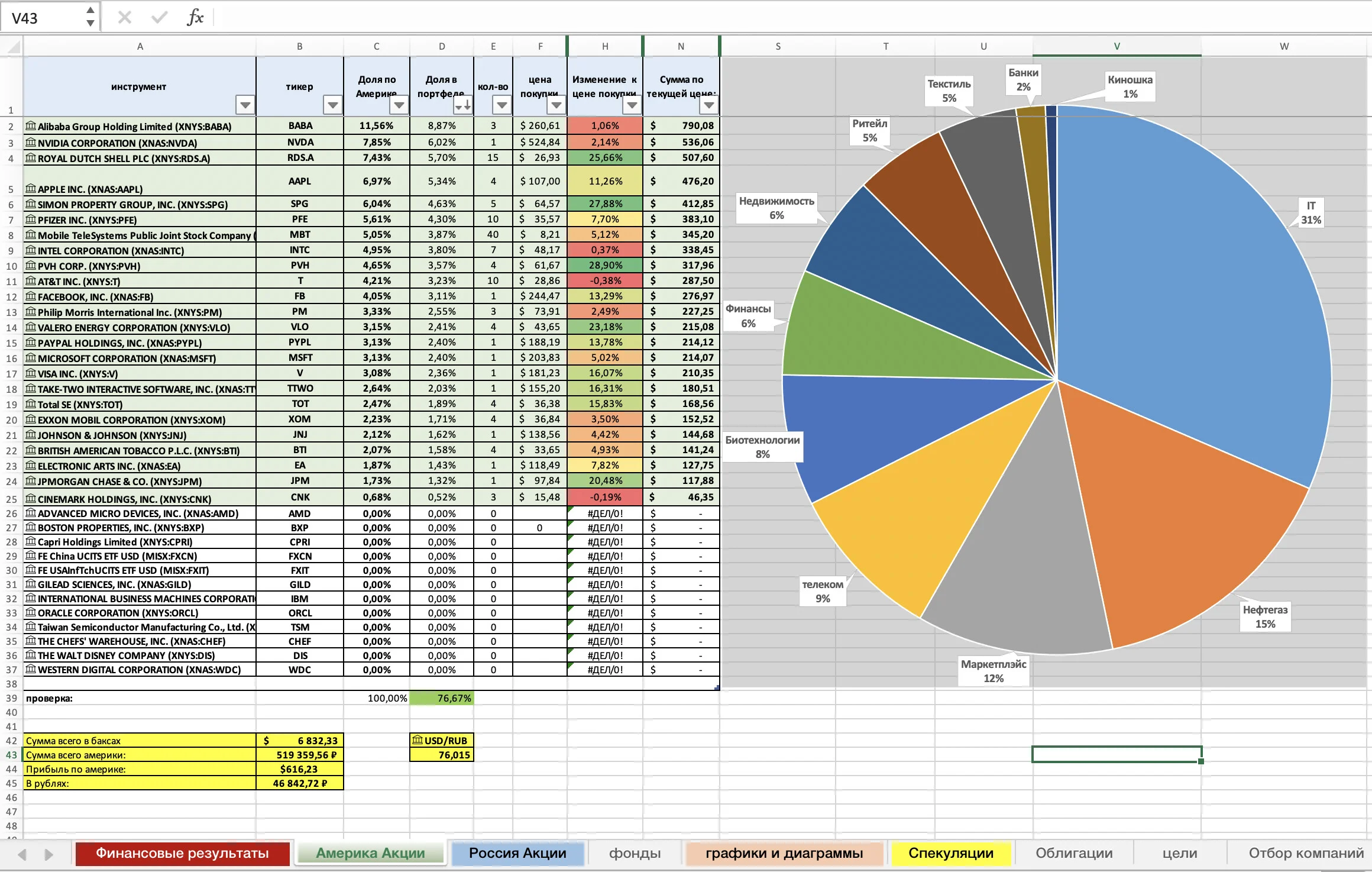
Task: Click the stock icon beside ELECTRONIC ARTS INC.
Action: coord(31,465)
